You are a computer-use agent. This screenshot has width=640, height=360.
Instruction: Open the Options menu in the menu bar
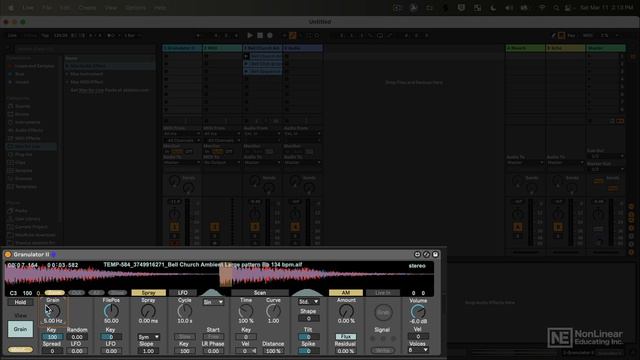click(136, 8)
